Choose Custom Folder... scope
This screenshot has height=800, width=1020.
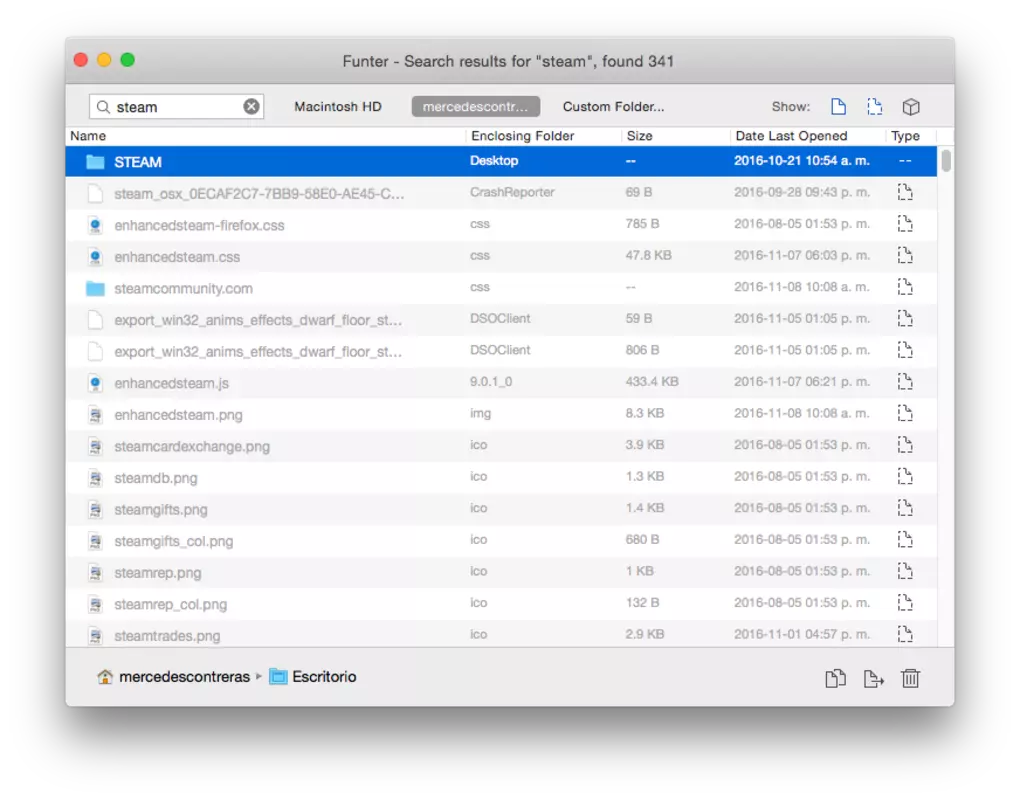[613, 107]
